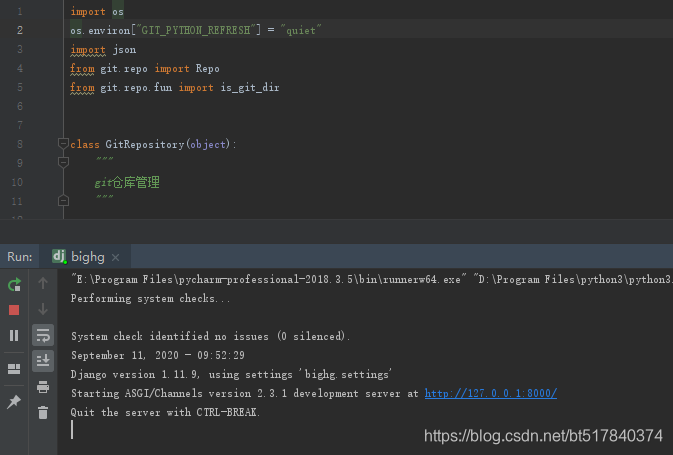The height and width of the screenshot is (455, 673).
Task: Restore run panel layout
Action: [14, 369]
